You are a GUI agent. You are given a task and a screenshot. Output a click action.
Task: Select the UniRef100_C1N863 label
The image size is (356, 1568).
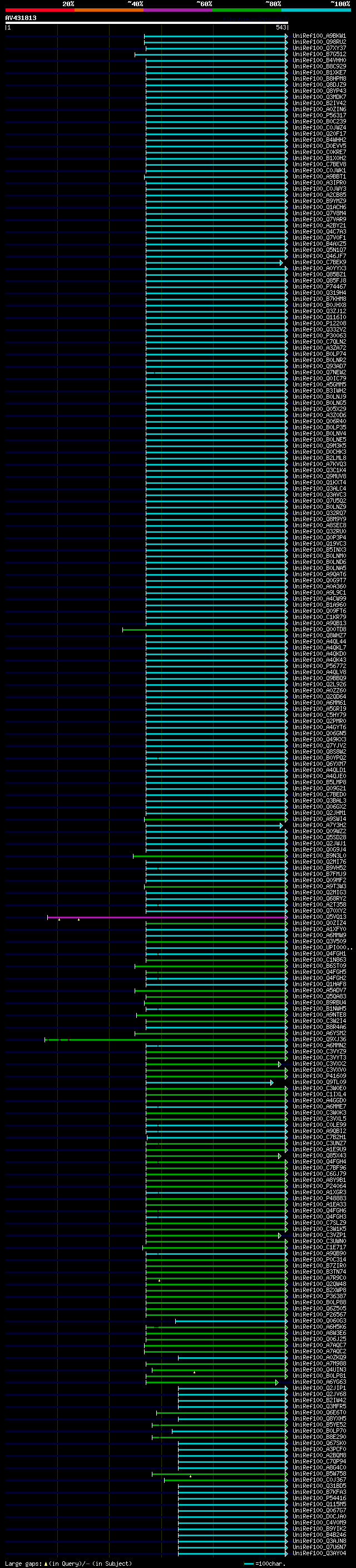pyautogui.click(x=319, y=960)
